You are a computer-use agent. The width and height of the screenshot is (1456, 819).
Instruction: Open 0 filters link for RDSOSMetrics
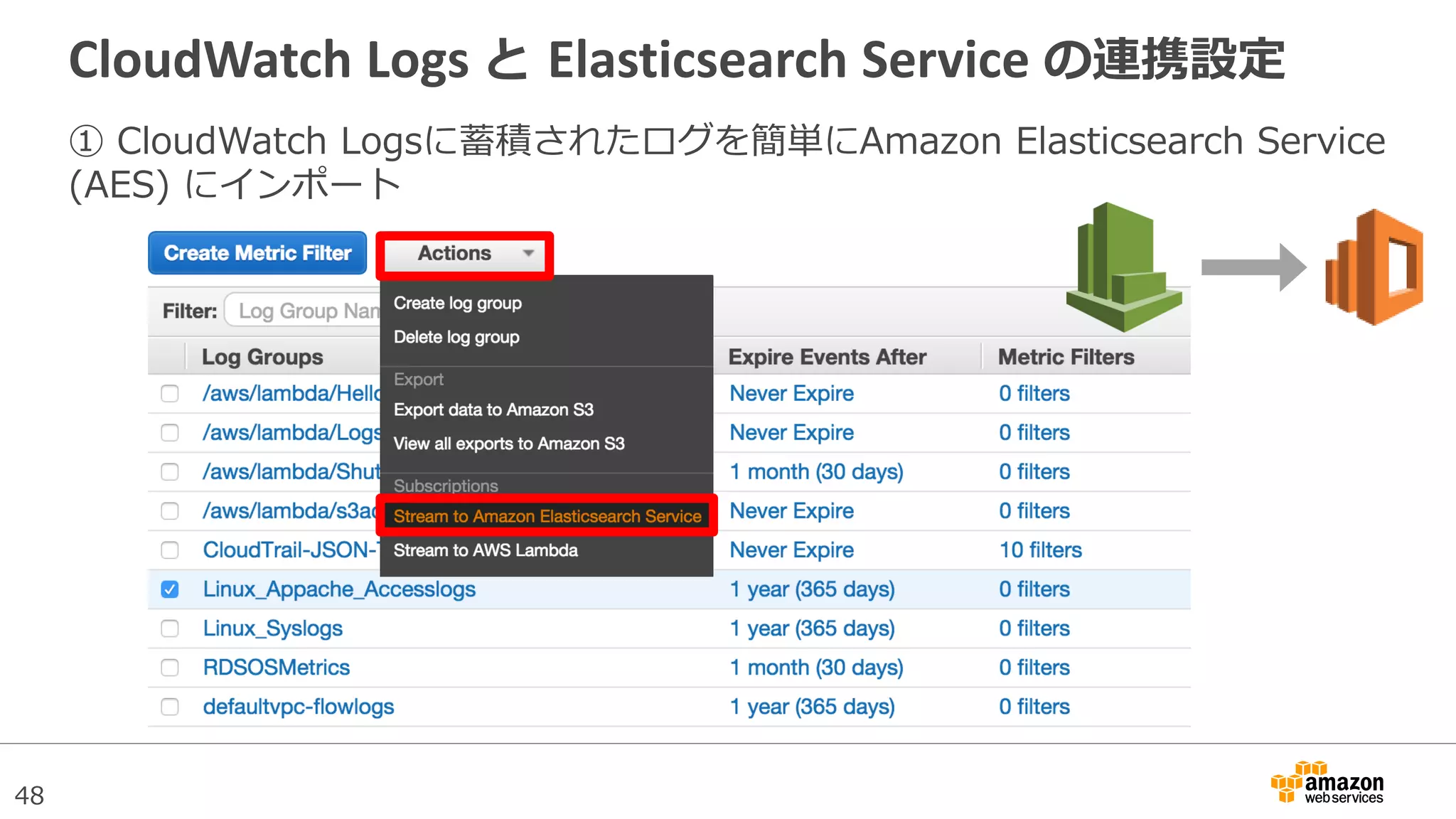1034,668
